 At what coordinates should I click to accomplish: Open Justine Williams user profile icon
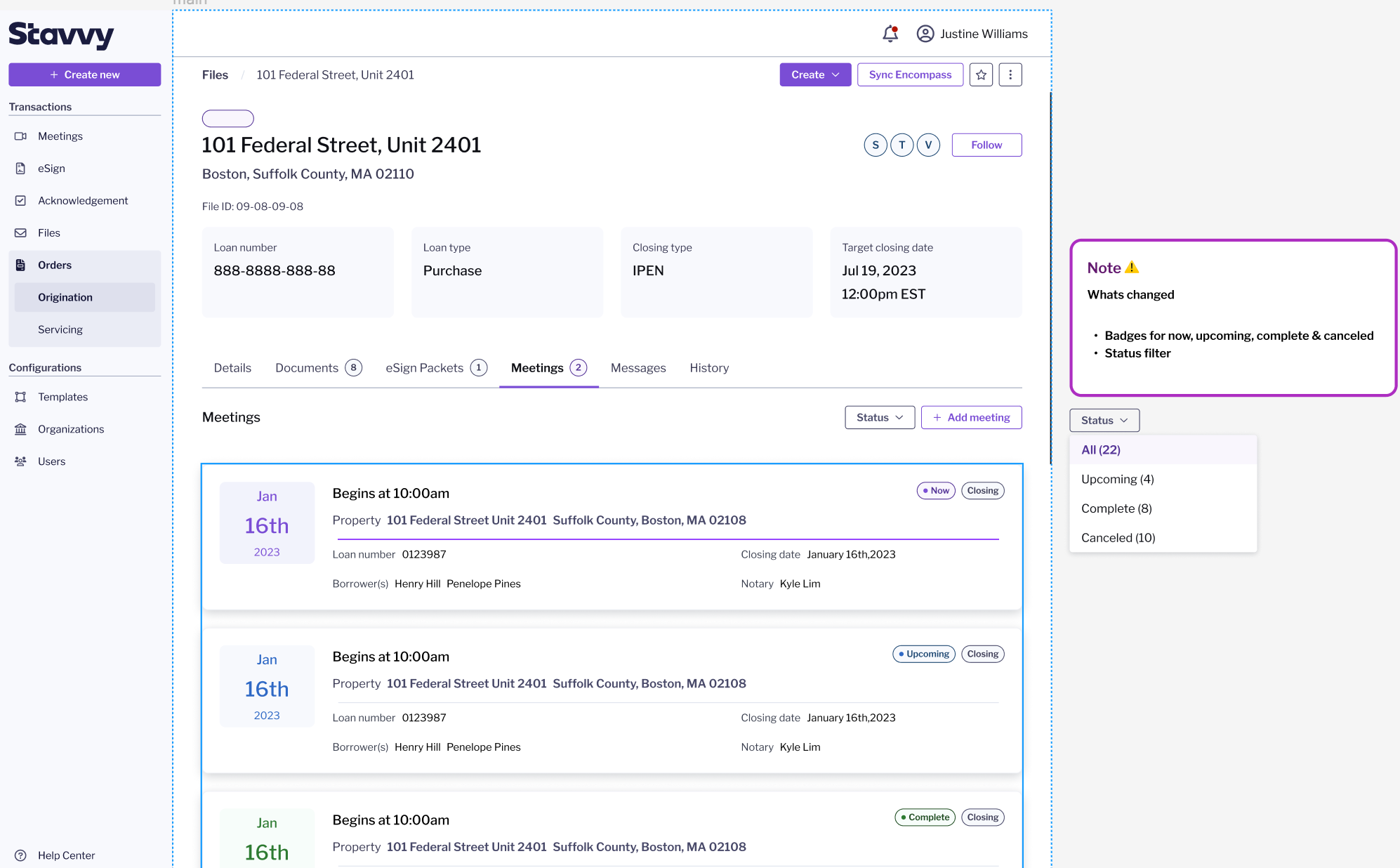925,34
